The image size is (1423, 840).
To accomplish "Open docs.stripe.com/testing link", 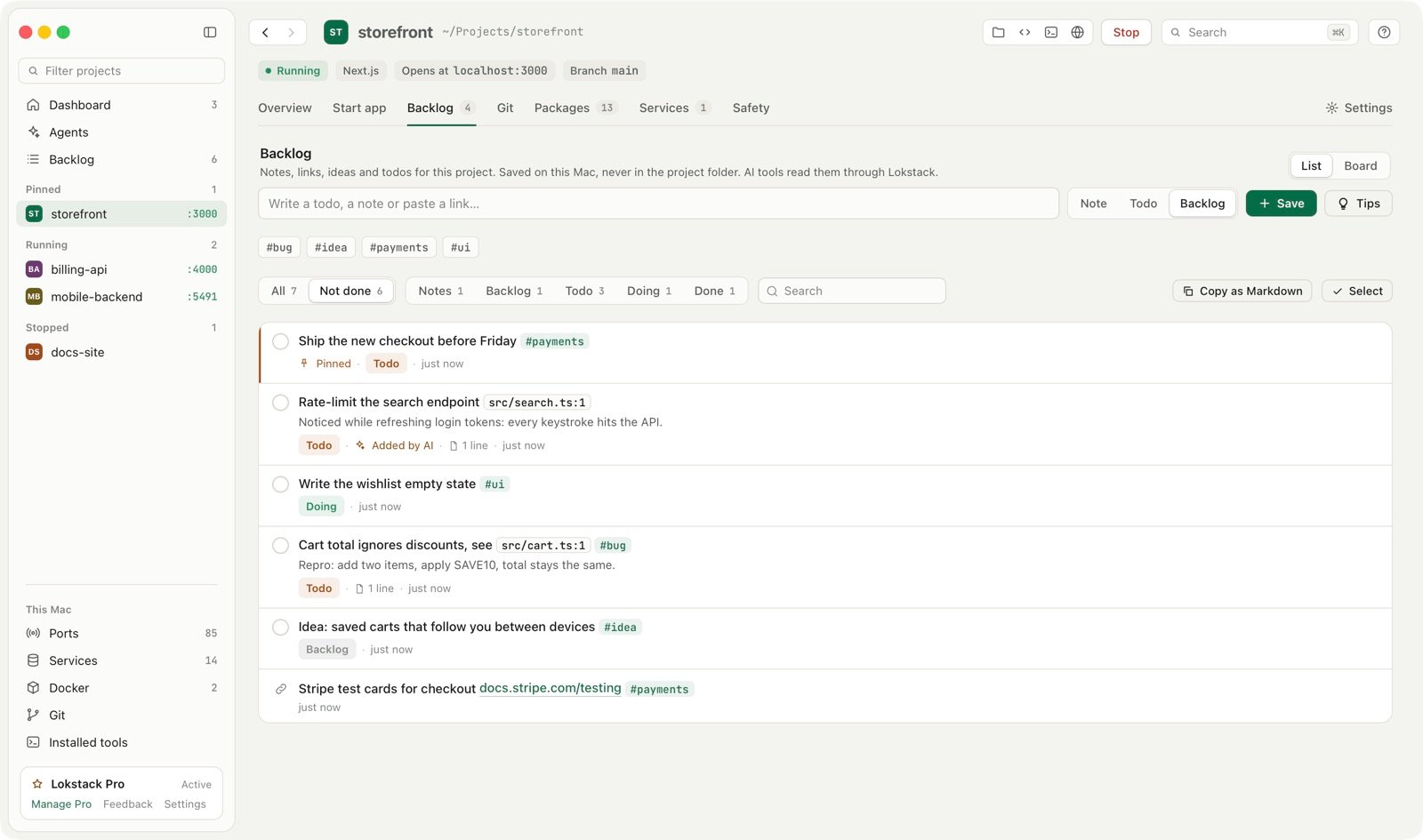I will click(550, 688).
